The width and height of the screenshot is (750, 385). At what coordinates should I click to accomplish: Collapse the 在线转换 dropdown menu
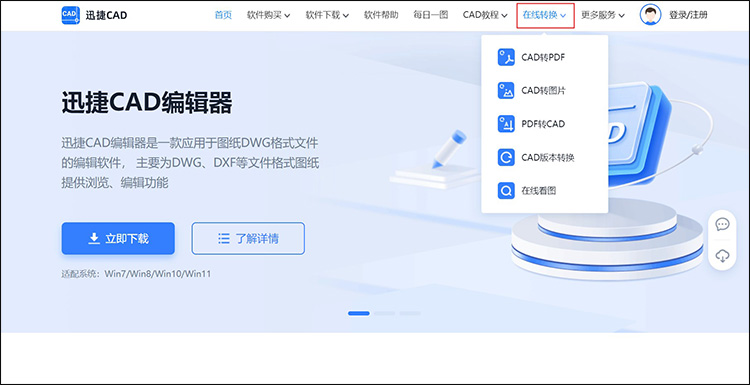pyautogui.click(x=545, y=15)
